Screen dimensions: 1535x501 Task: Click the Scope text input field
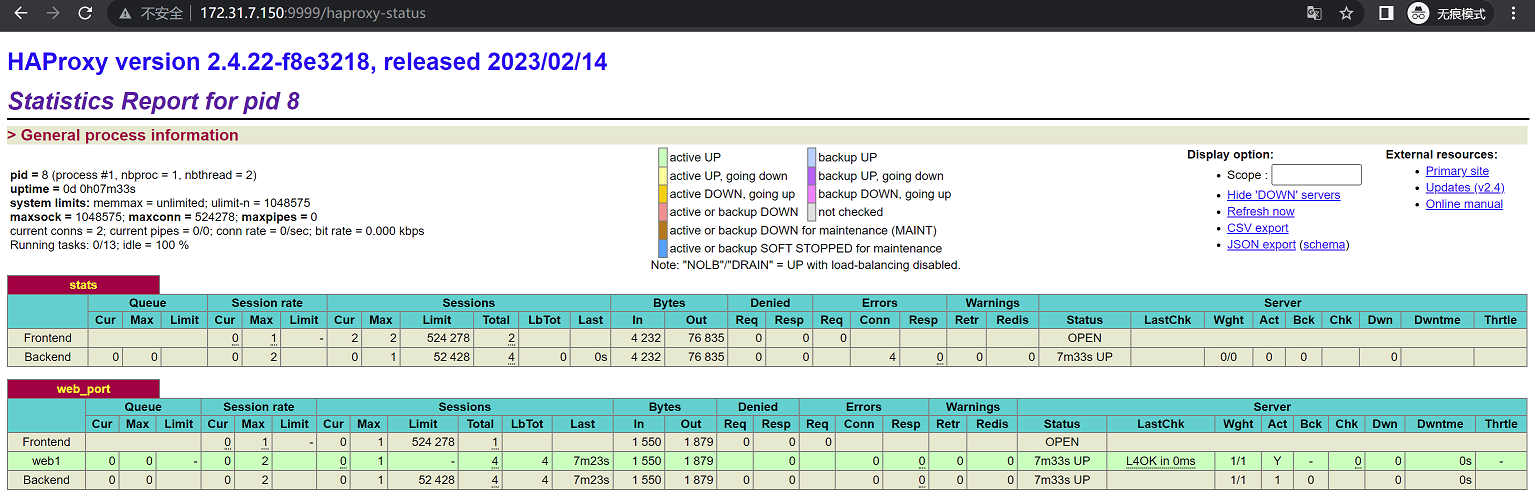pos(1316,175)
